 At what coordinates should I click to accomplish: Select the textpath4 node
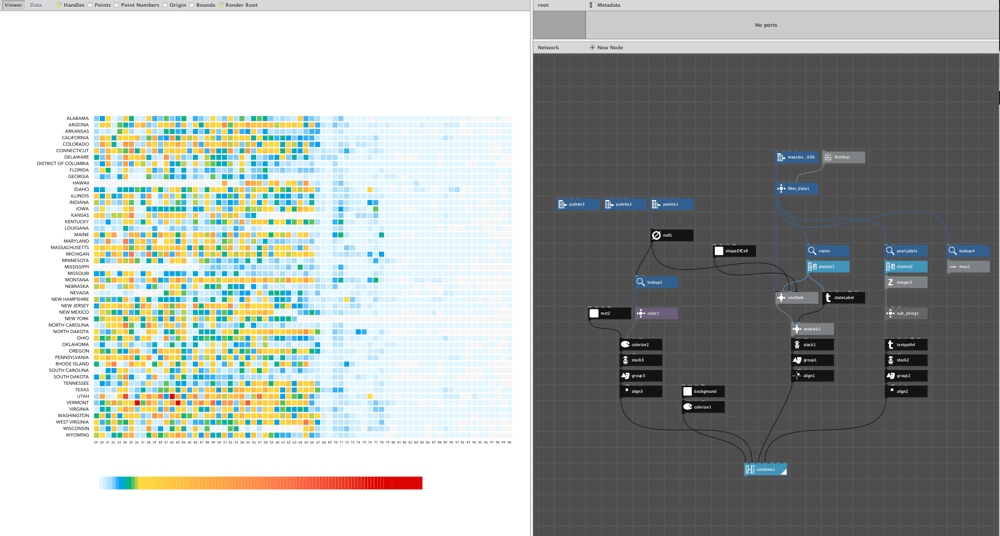click(x=906, y=345)
